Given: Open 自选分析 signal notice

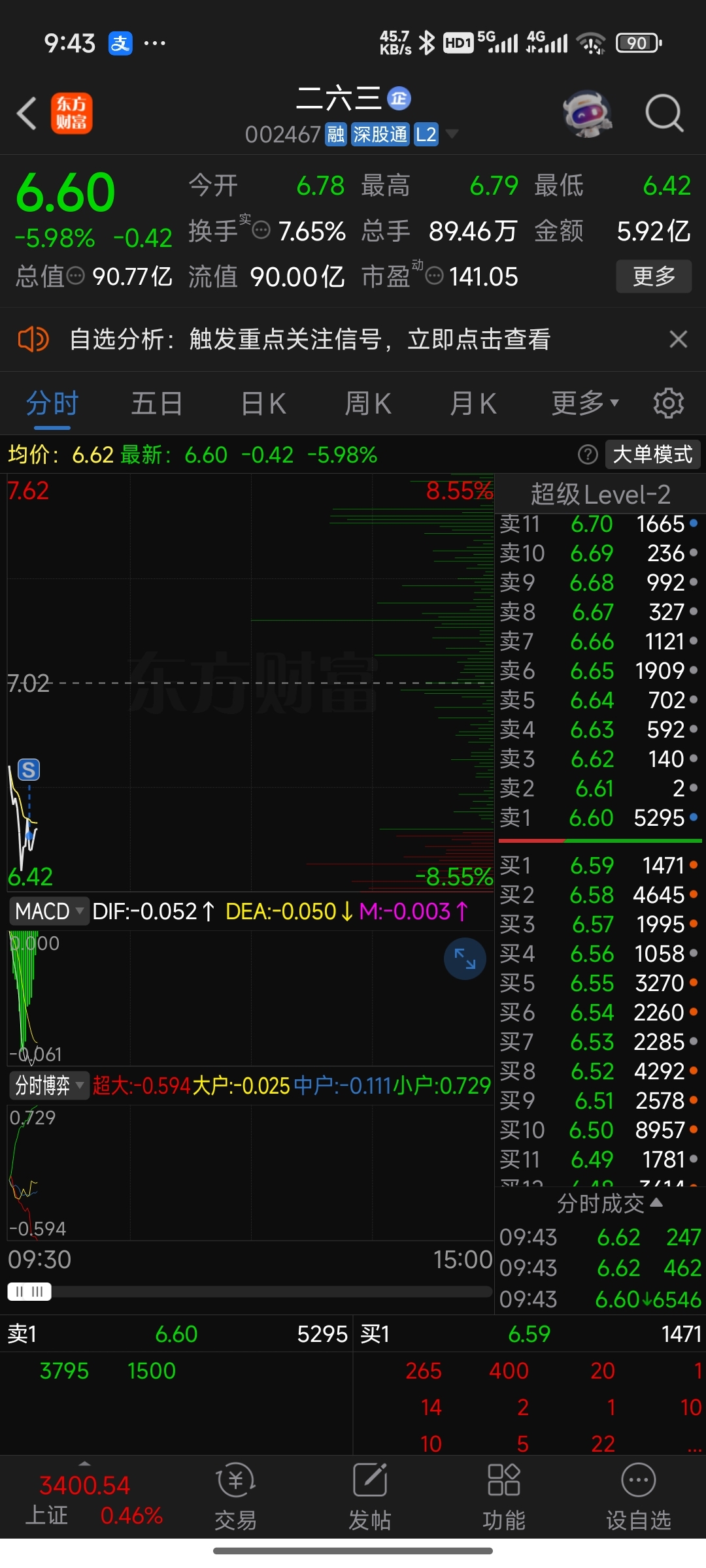Looking at the screenshot, I should [311, 339].
